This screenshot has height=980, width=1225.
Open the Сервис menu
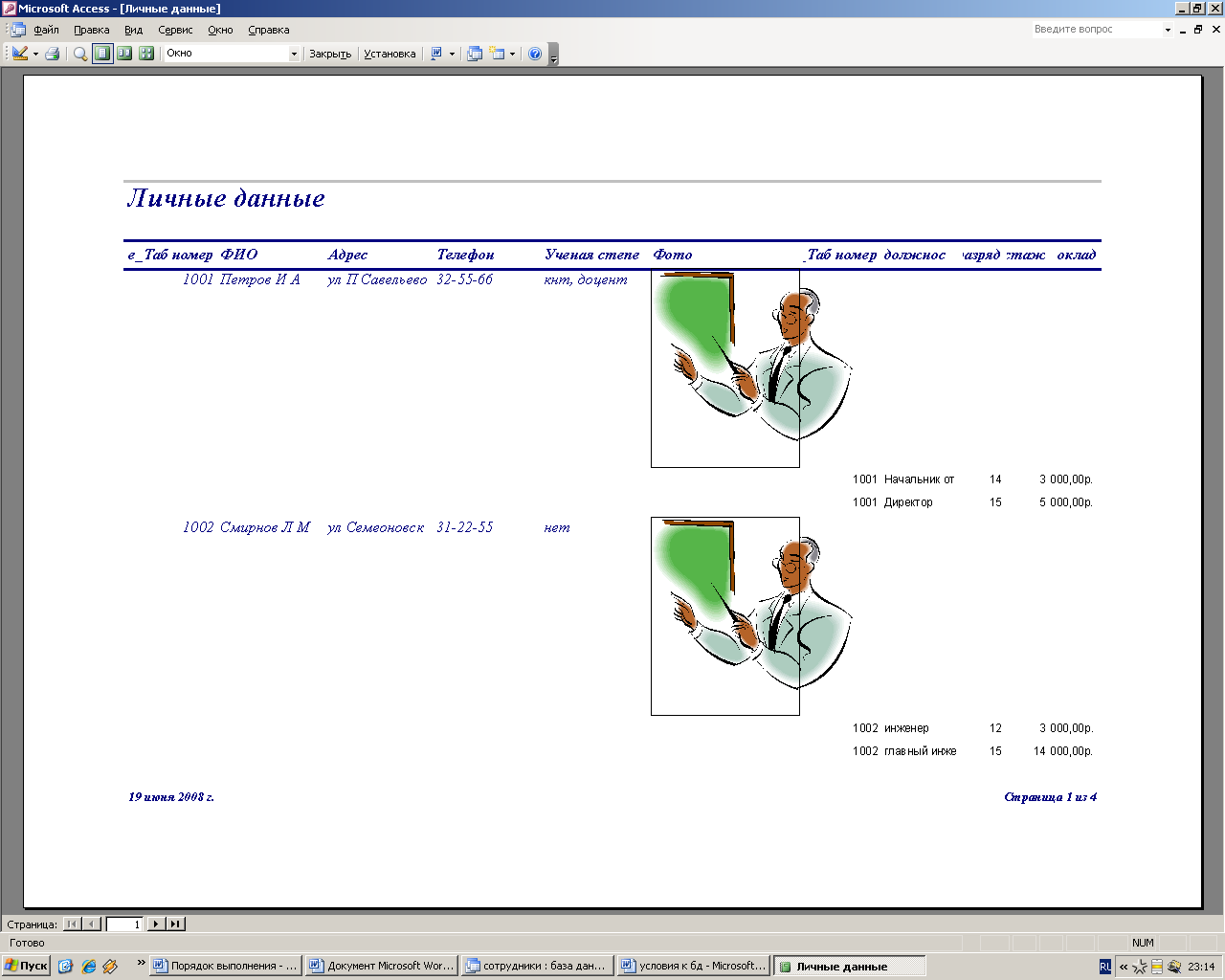click(x=175, y=30)
